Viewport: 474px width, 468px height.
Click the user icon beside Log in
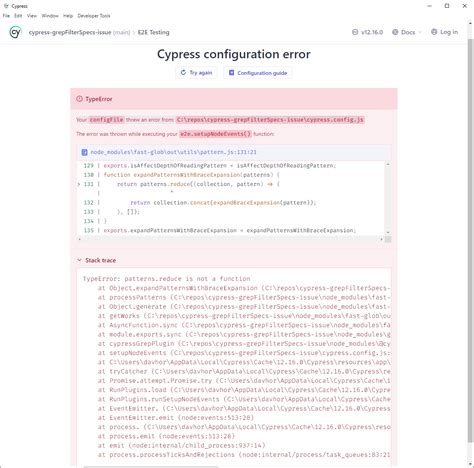tap(434, 32)
